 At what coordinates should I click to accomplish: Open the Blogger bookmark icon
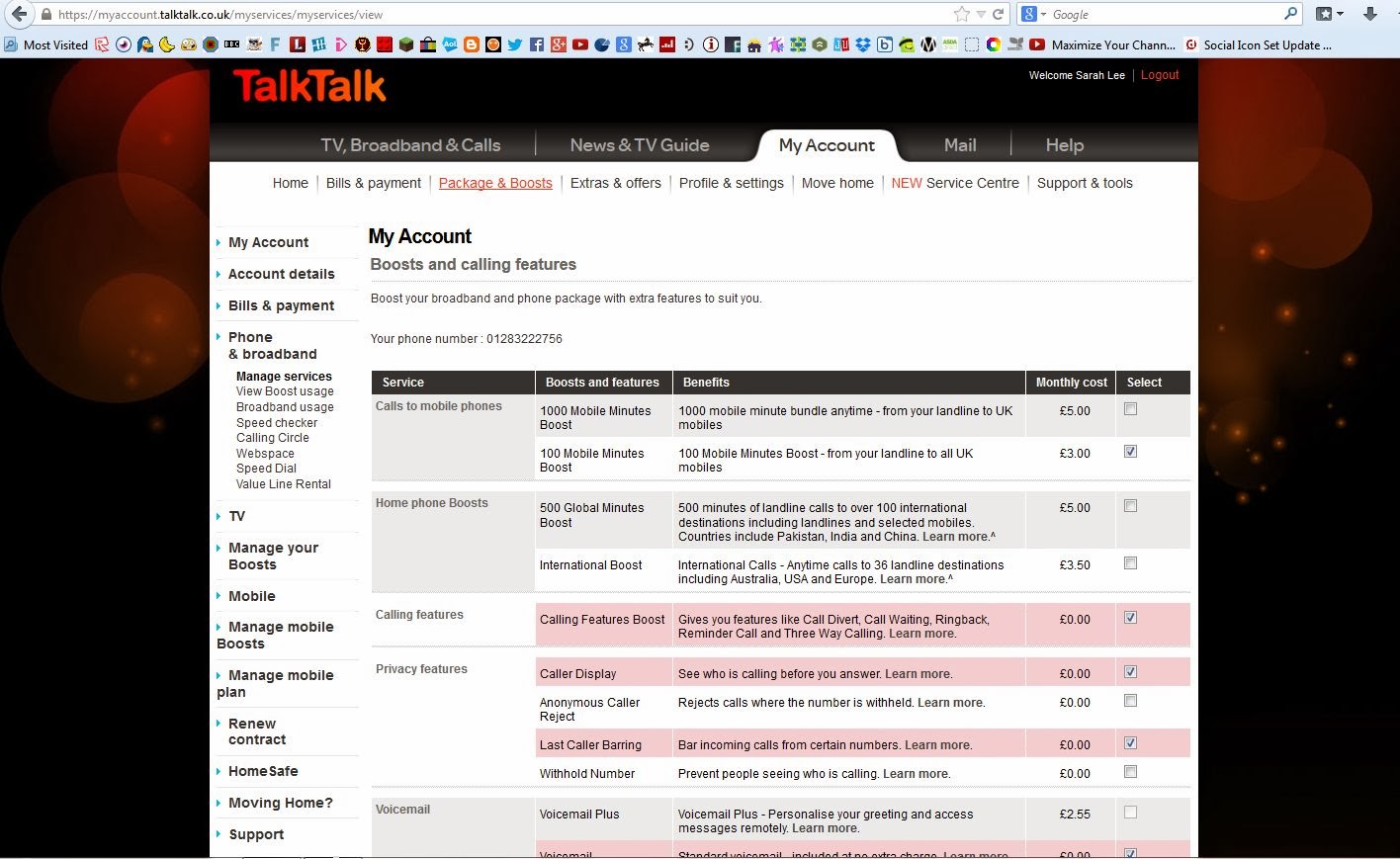point(471,44)
